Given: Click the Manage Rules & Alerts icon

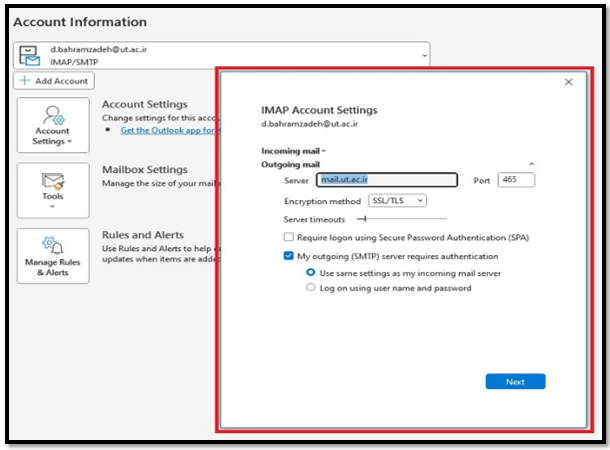Looking at the screenshot, I should (x=52, y=246).
